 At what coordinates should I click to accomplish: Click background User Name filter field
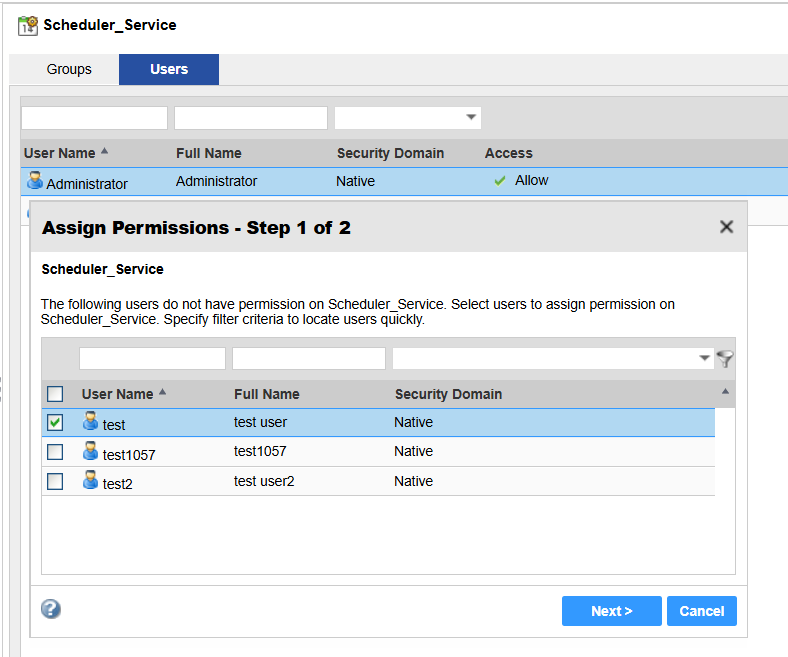94,118
